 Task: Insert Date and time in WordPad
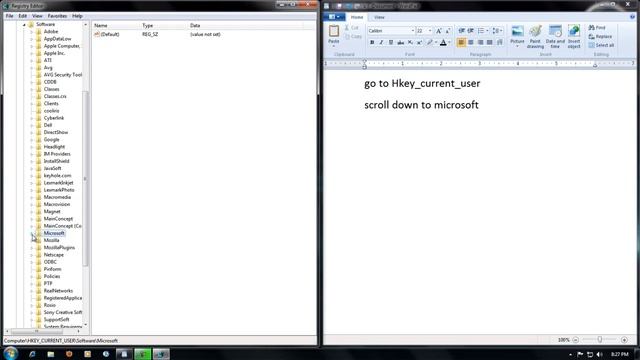pos(555,36)
